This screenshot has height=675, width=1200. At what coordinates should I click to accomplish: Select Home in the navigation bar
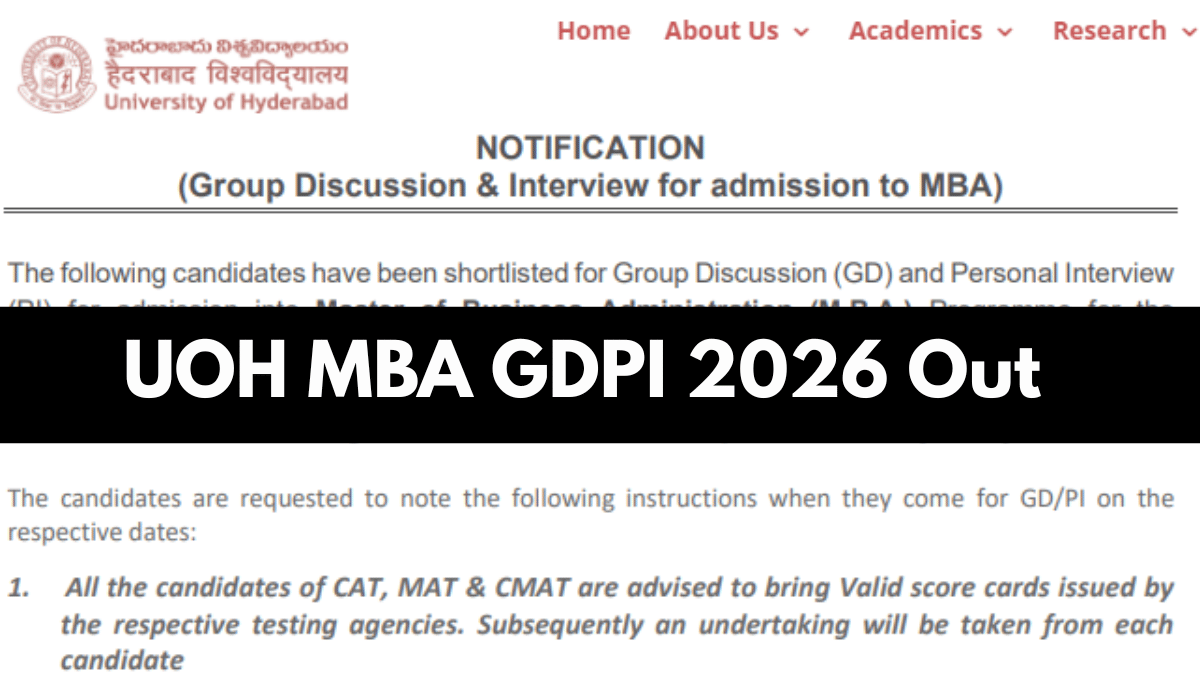[594, 31]
